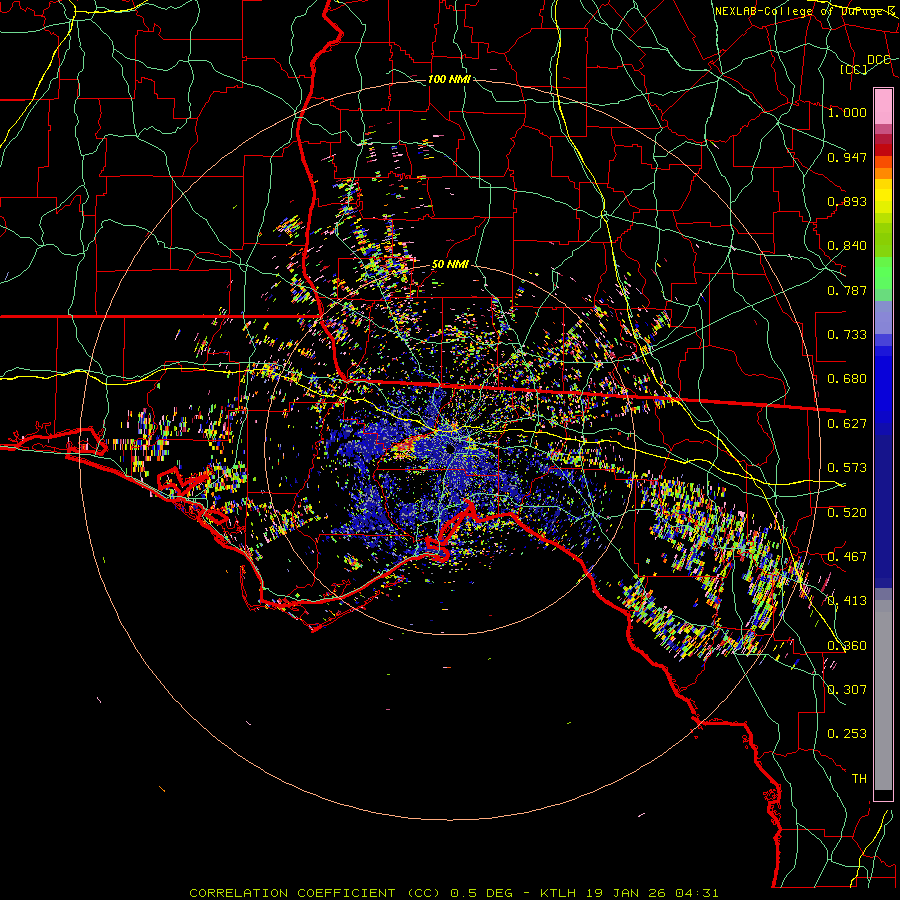The width and height of the screenshot is (900, 900).
Task: Click the NEXLAB-College of DuPage credit text
Action: pyautogui.click(x=805, y=11)
